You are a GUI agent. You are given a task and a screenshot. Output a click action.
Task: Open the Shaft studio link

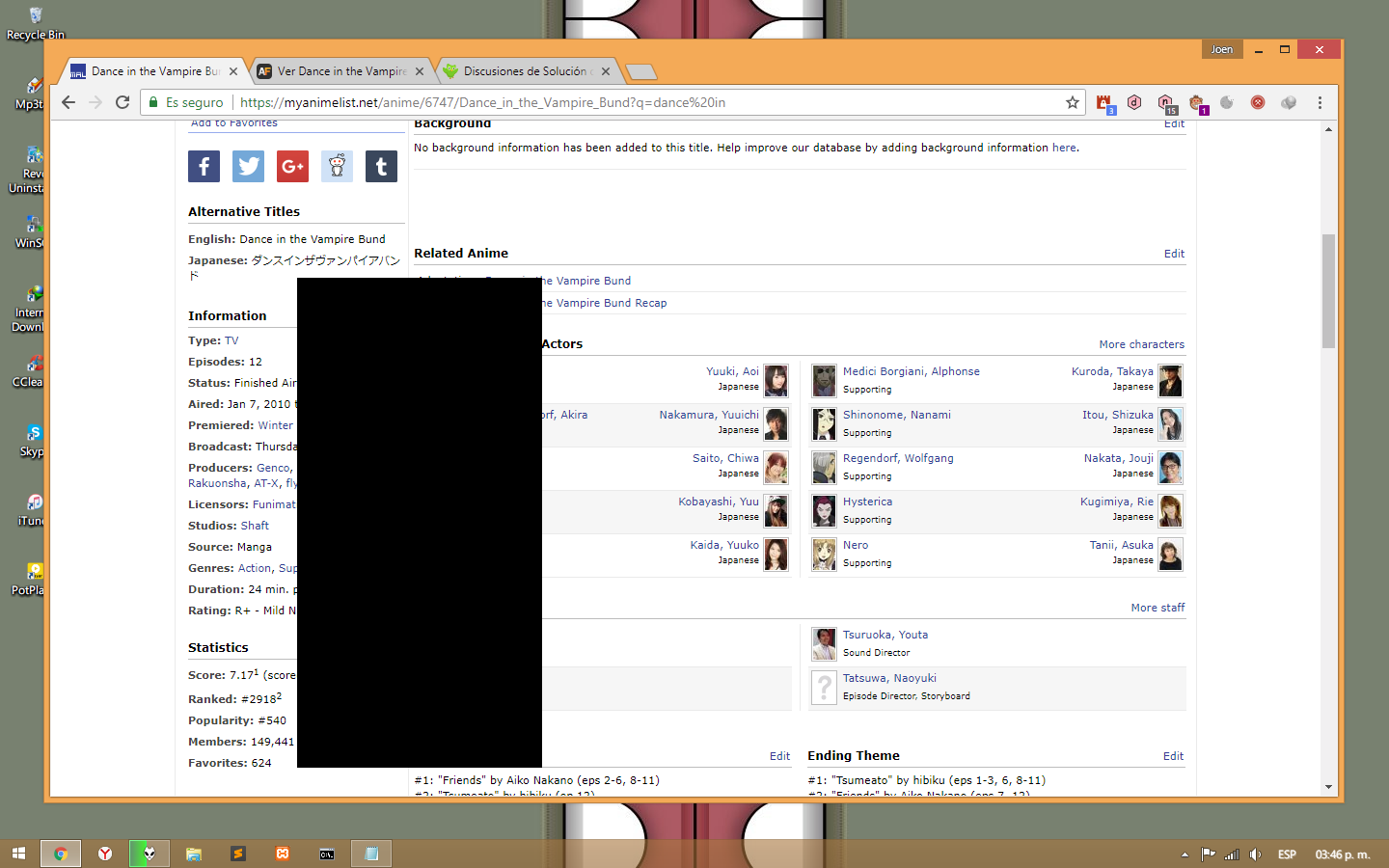(255, 526)
